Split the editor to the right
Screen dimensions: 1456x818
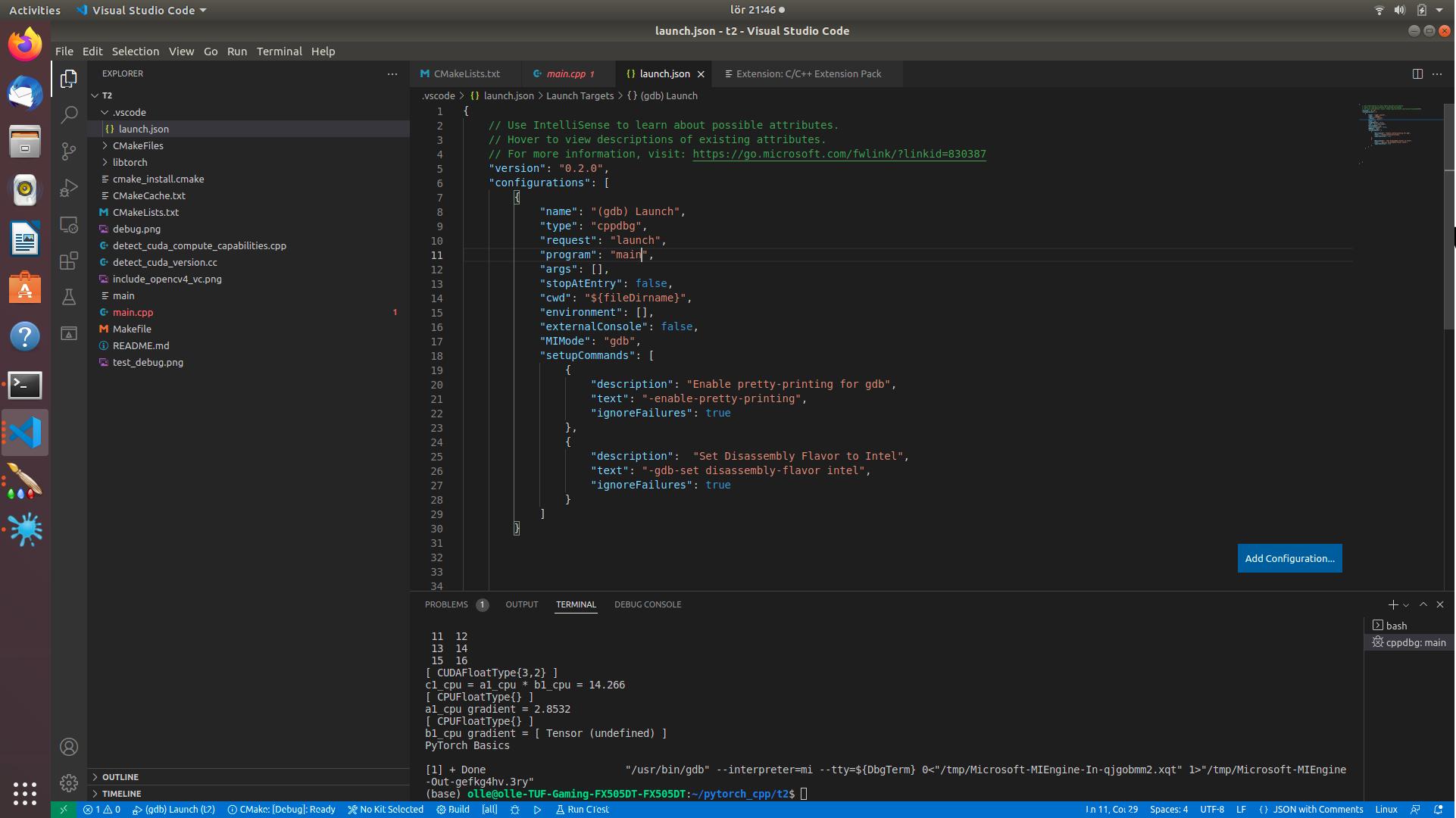pos(1417,73)
